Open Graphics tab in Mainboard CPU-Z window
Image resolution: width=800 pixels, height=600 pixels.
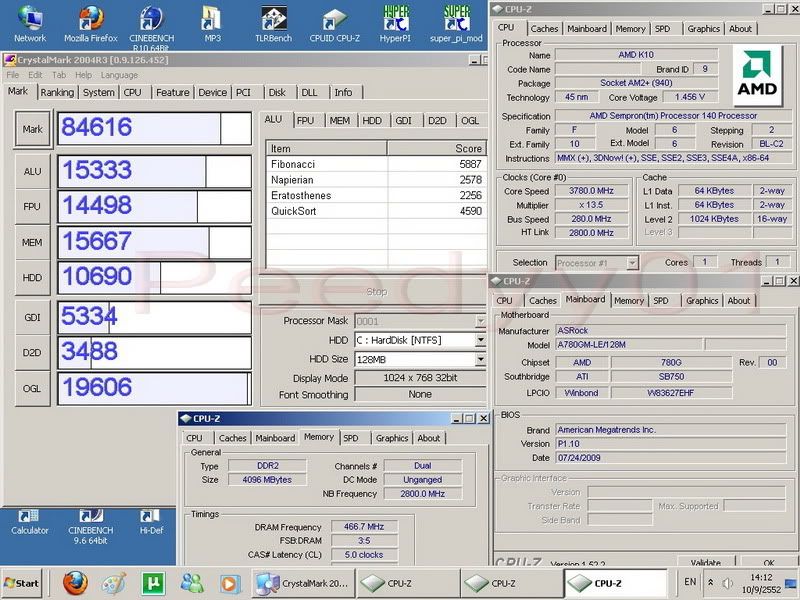pyautogui.click(x=702, y=301)
